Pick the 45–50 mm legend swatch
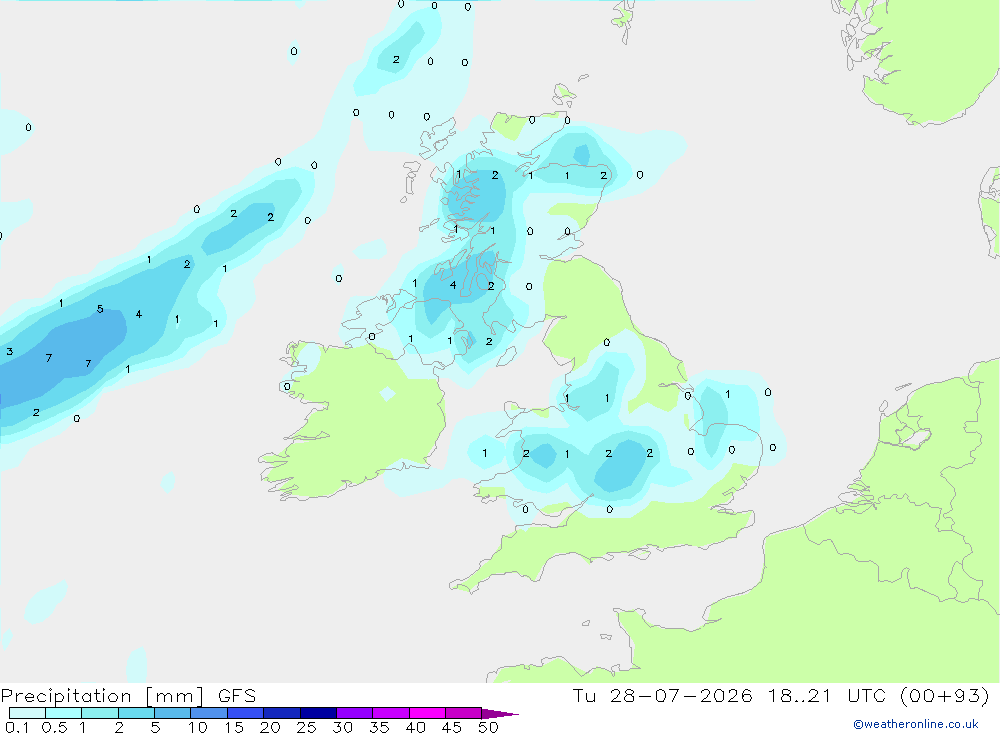The height and width of the screenshot is (733, 1000). tap(463, 713)
